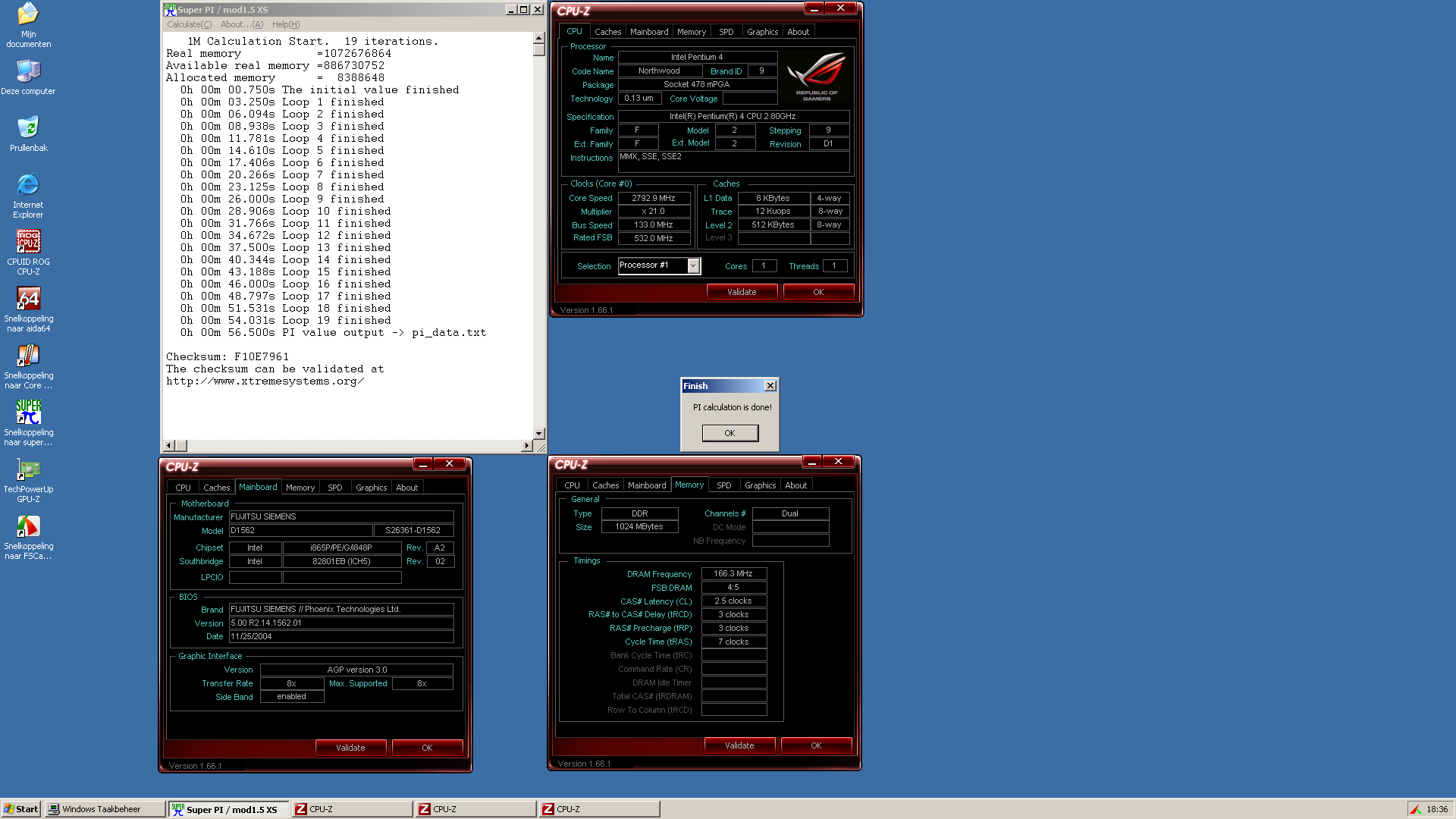
Task: Click OK in the Finish dialog
Action: 730,433
